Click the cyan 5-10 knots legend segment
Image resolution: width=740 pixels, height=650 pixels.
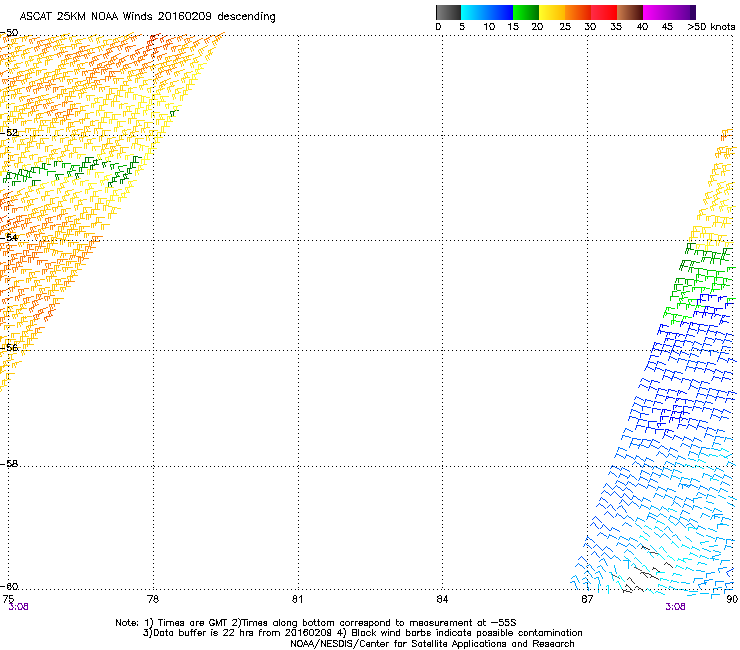pyautogui.click(x=474, y=12)
